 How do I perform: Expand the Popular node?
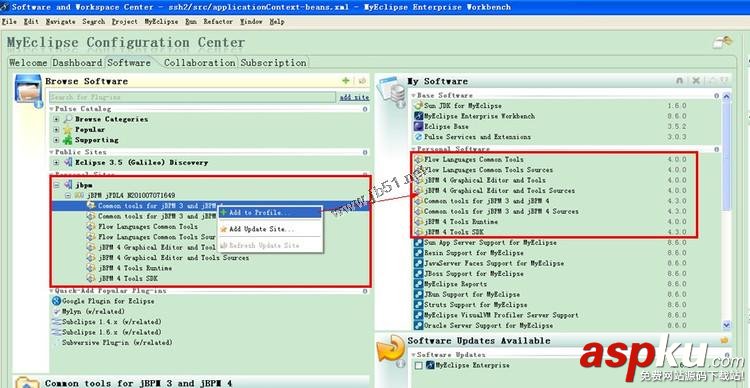point(56,130)
